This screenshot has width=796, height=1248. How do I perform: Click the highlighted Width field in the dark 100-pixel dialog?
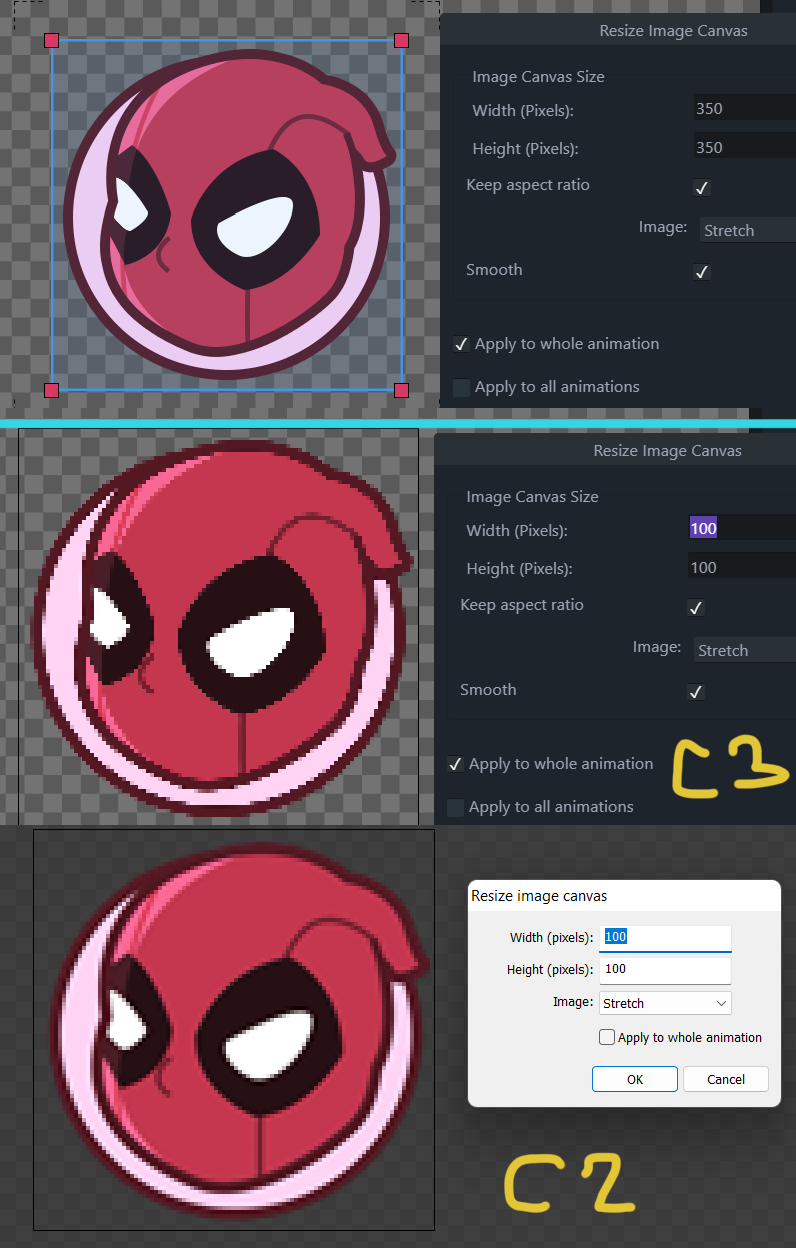[741, 528]
